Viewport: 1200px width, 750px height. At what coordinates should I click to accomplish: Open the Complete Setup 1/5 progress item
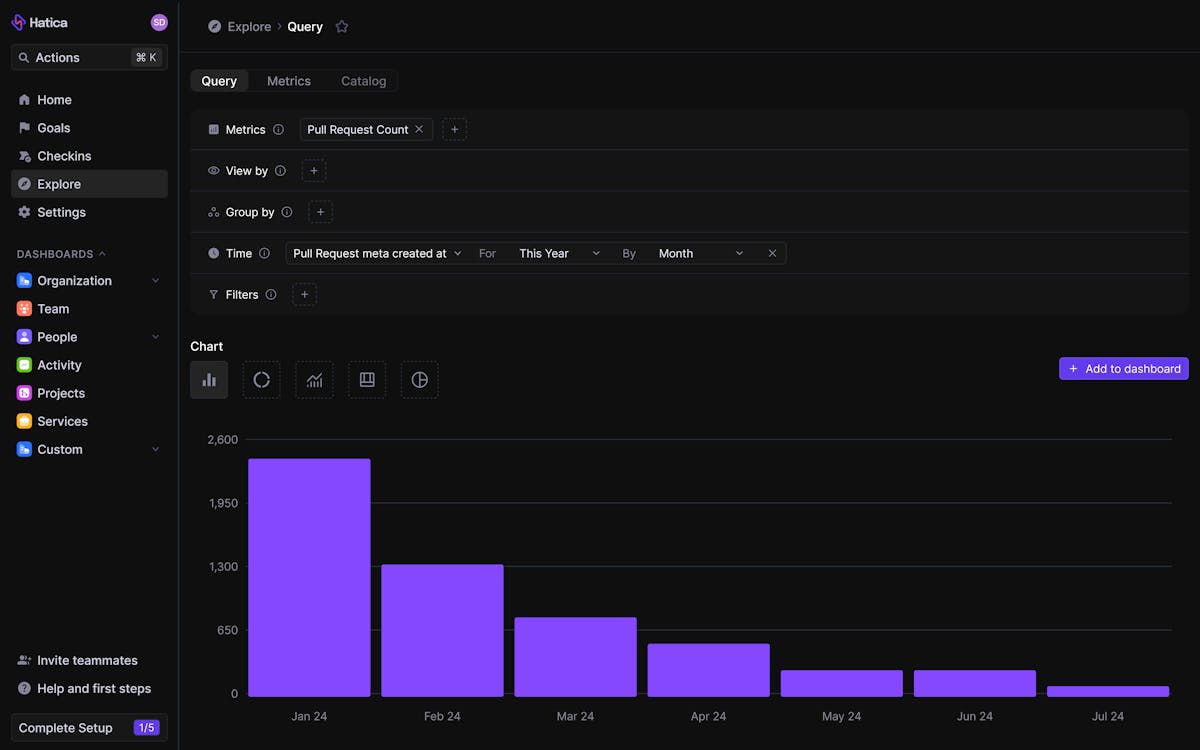pyautogui.click(x=88, y=727)
